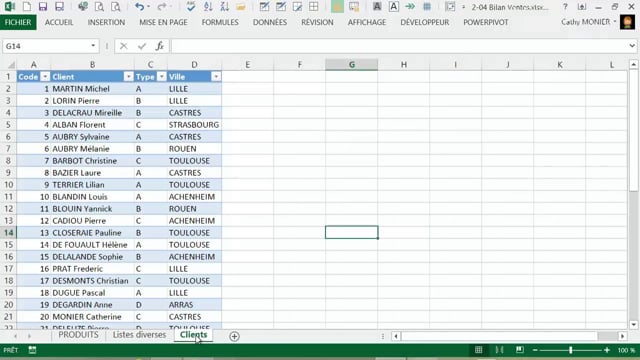
Task: Click the vertical scrollbar down arrow
Action: coord(633,324)
